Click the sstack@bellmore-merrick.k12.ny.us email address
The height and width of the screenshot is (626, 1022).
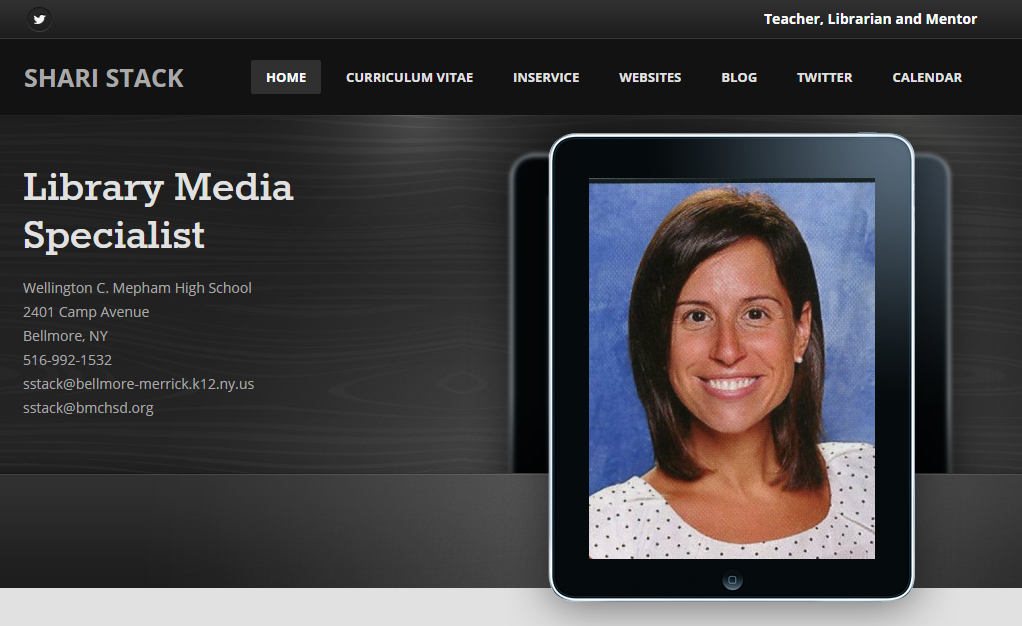click(x=139, y=383)
